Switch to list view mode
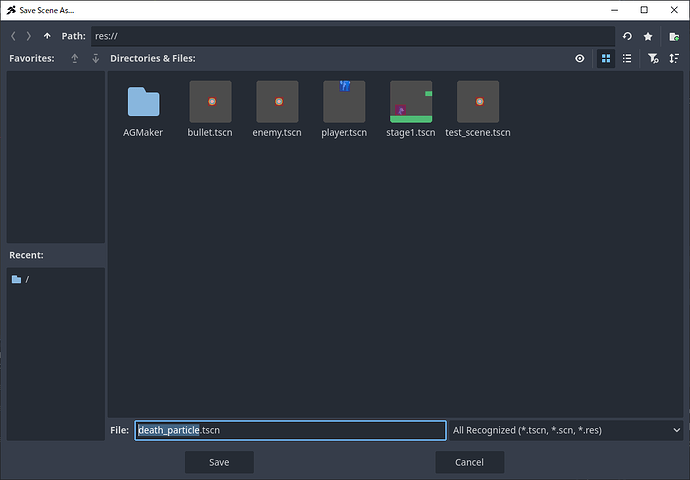Viewport: 690px width, 480px height. (x=627, y=59)
